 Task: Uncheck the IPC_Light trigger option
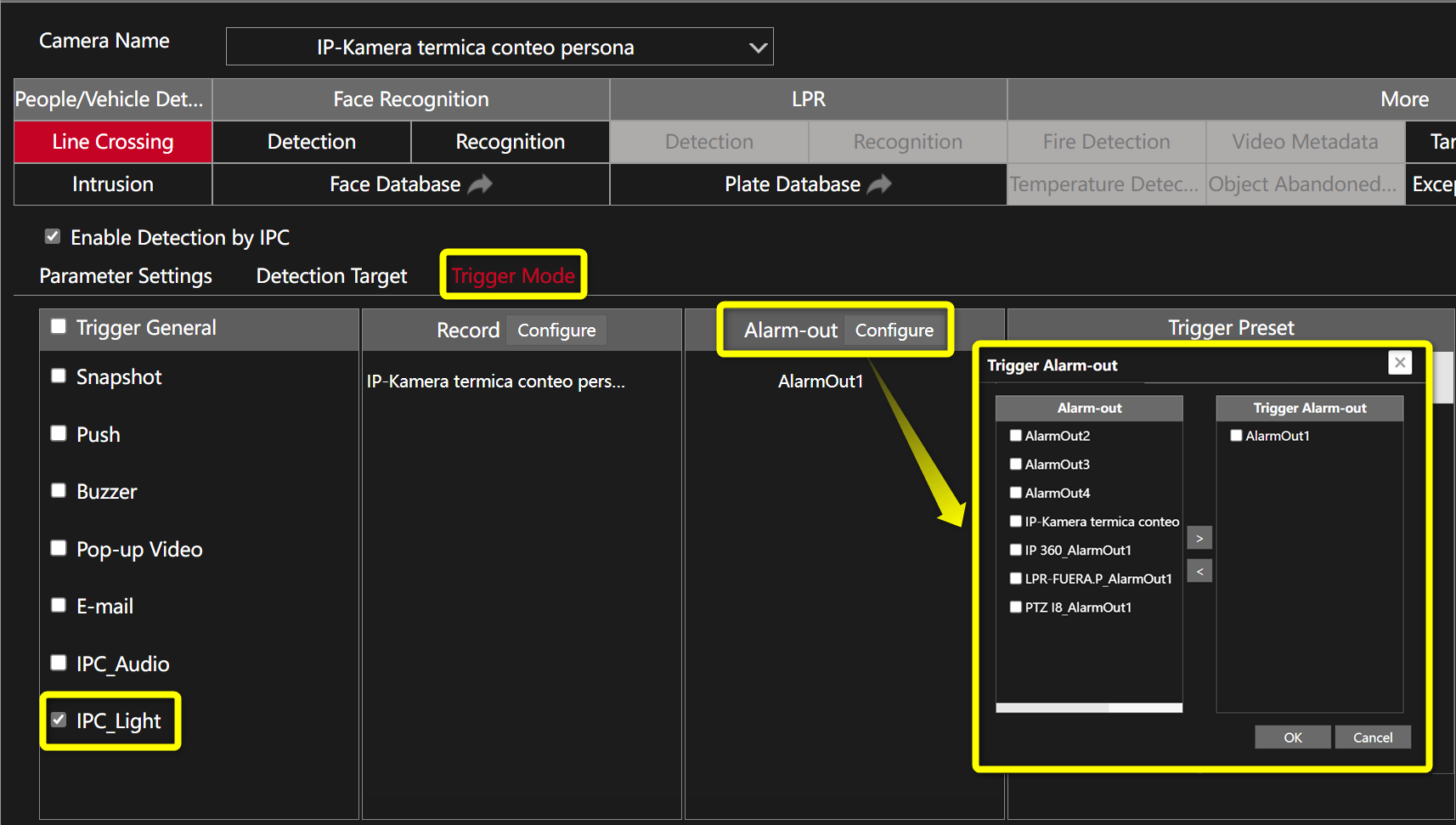(58, 719)
